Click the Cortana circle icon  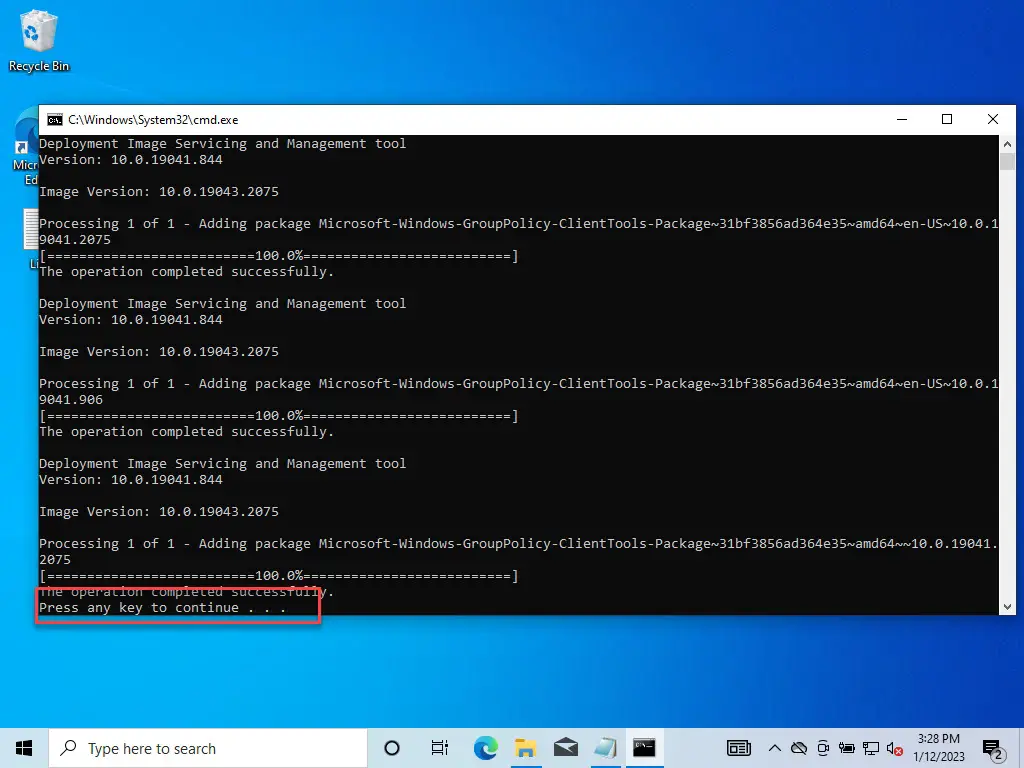coord(392,748)
